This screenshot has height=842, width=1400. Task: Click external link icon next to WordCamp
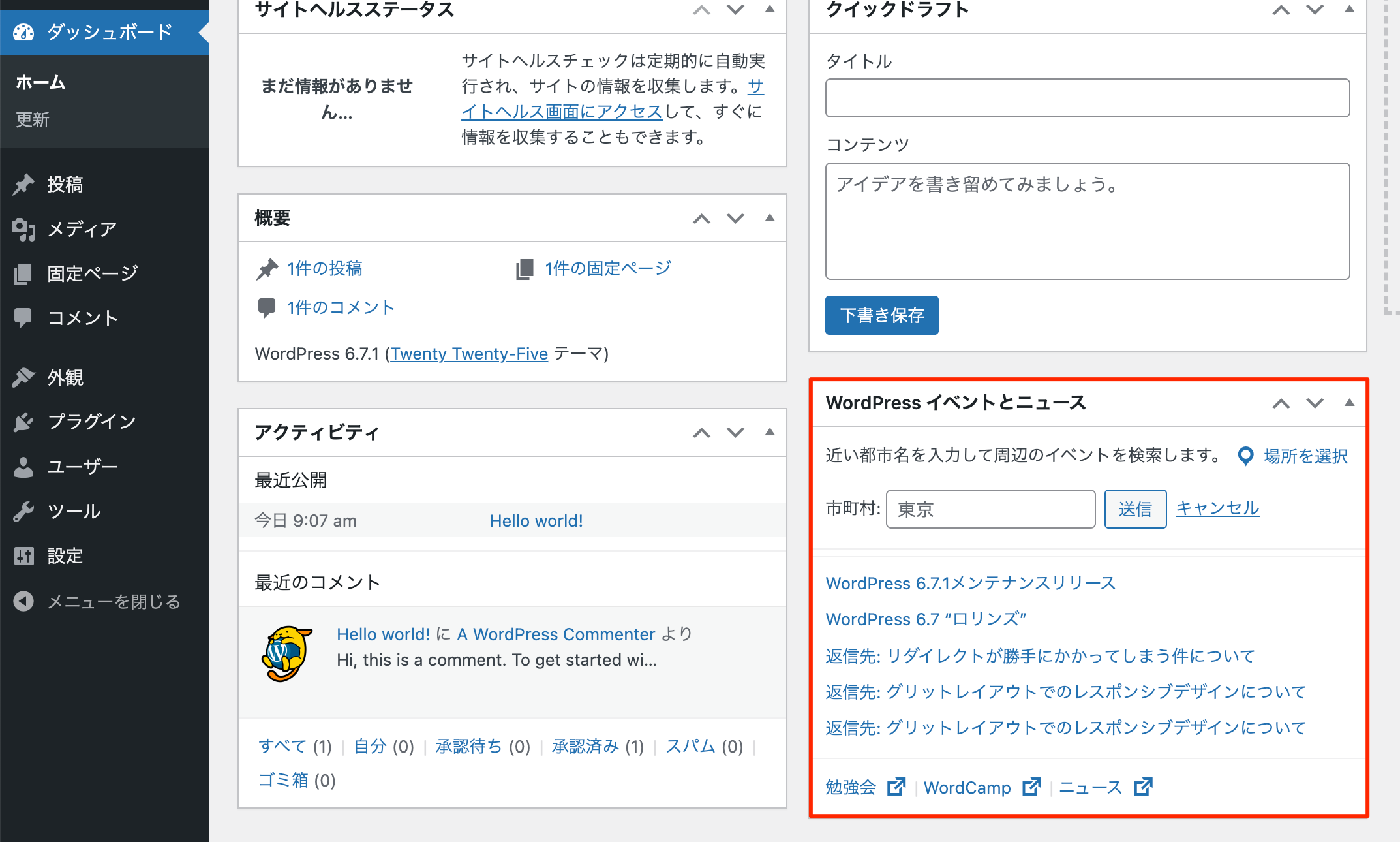pos(1031,787)
